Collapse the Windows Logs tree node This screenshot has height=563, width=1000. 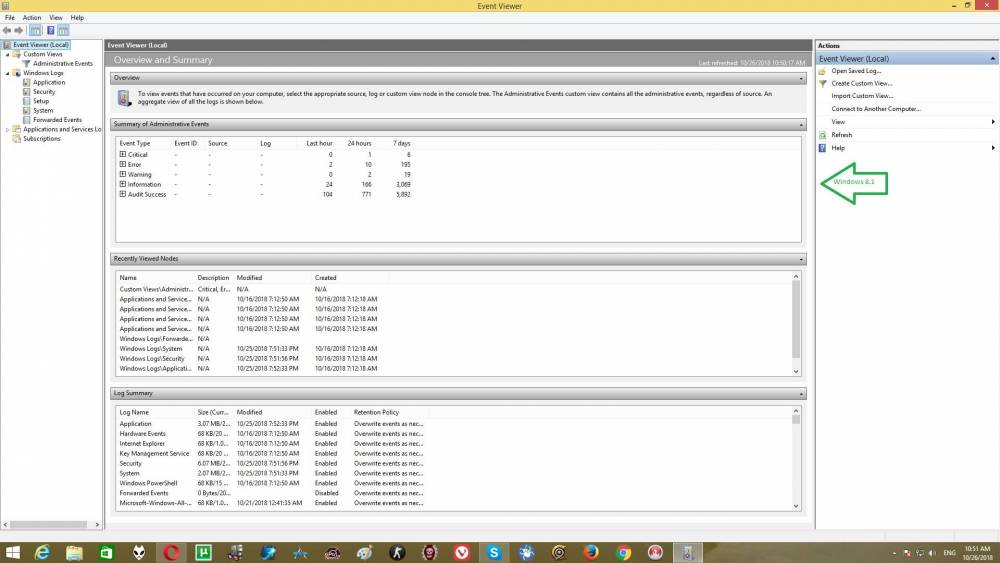click(8, 73)
